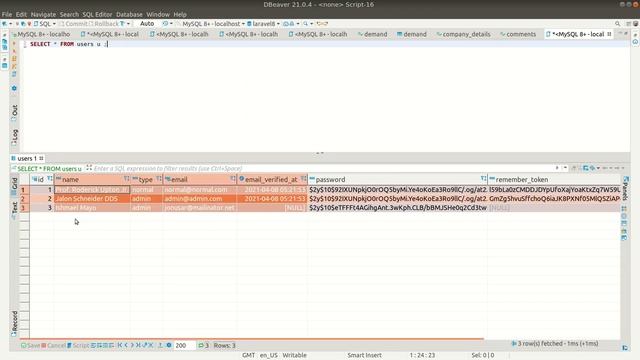Image resolution: width=640 pixels, height=360 pixels.
Task: Toggle the Panels side button
Action: point(625,188)
